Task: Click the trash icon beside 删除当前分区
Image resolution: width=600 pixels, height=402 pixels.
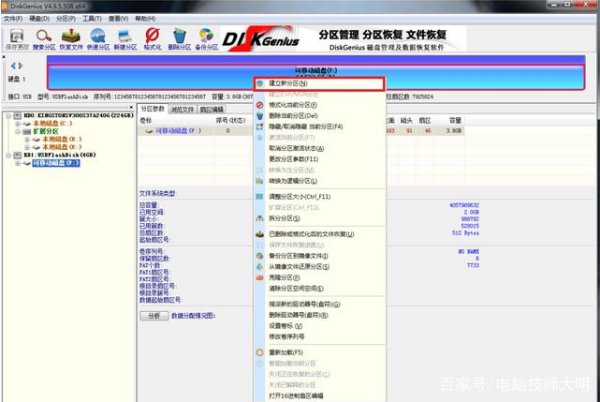Action: (260, 116)
